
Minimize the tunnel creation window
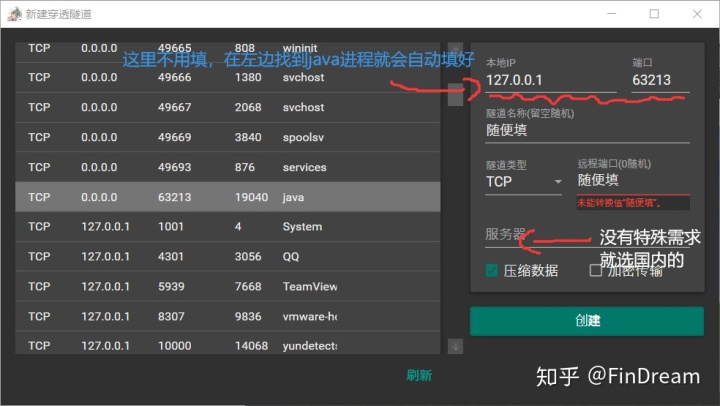click(607, 14)
